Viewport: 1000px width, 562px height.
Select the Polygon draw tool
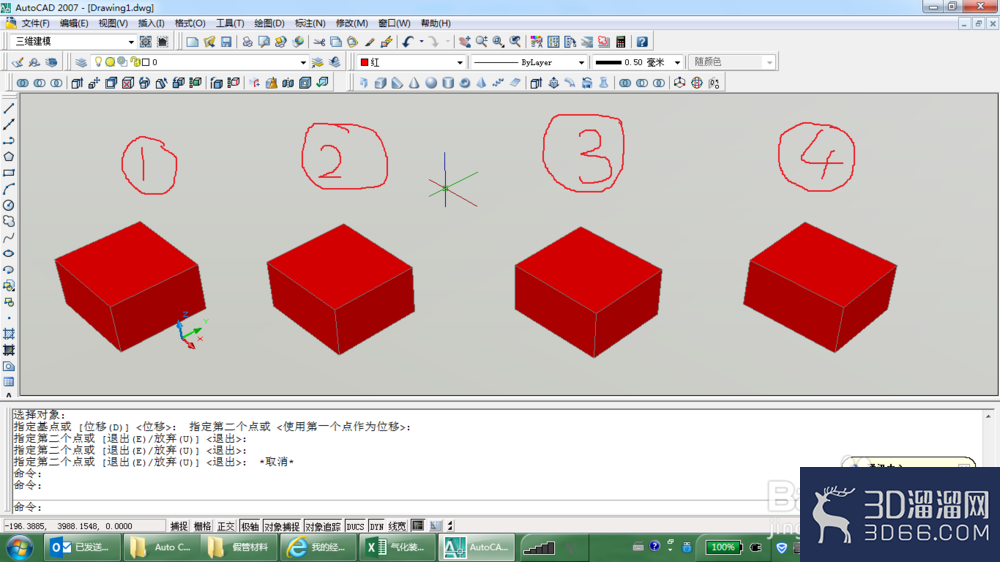9,157
